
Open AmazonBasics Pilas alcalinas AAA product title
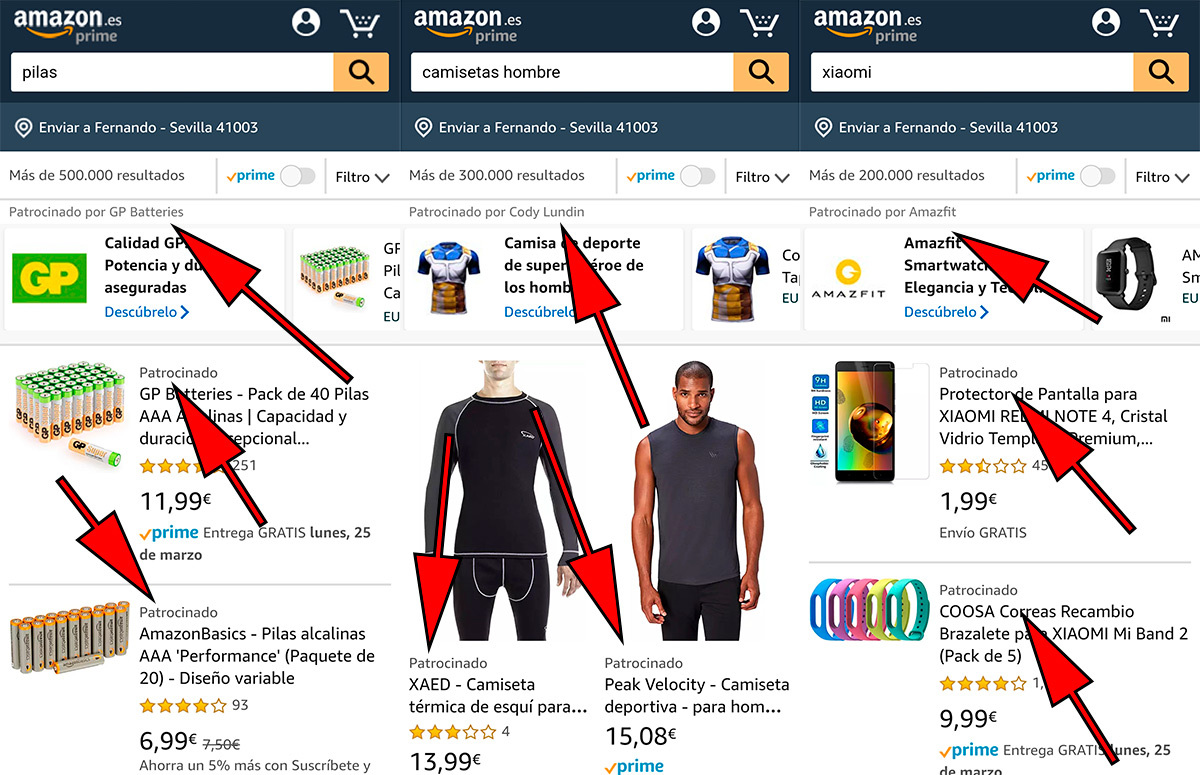point(257,656)
